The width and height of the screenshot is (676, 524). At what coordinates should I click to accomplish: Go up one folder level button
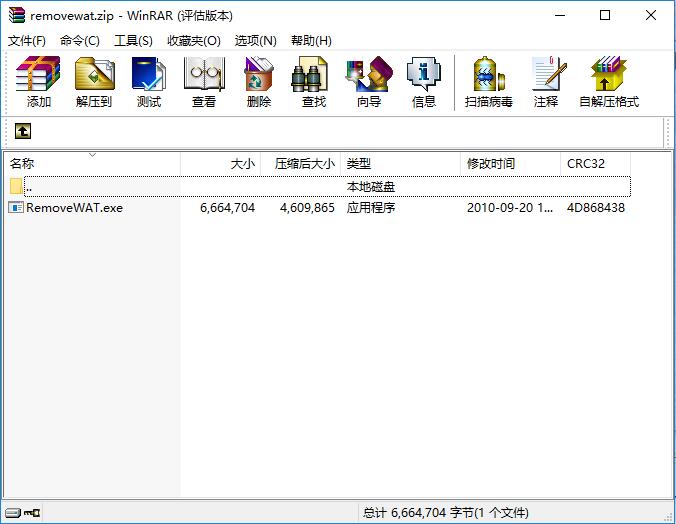[22, 131]
